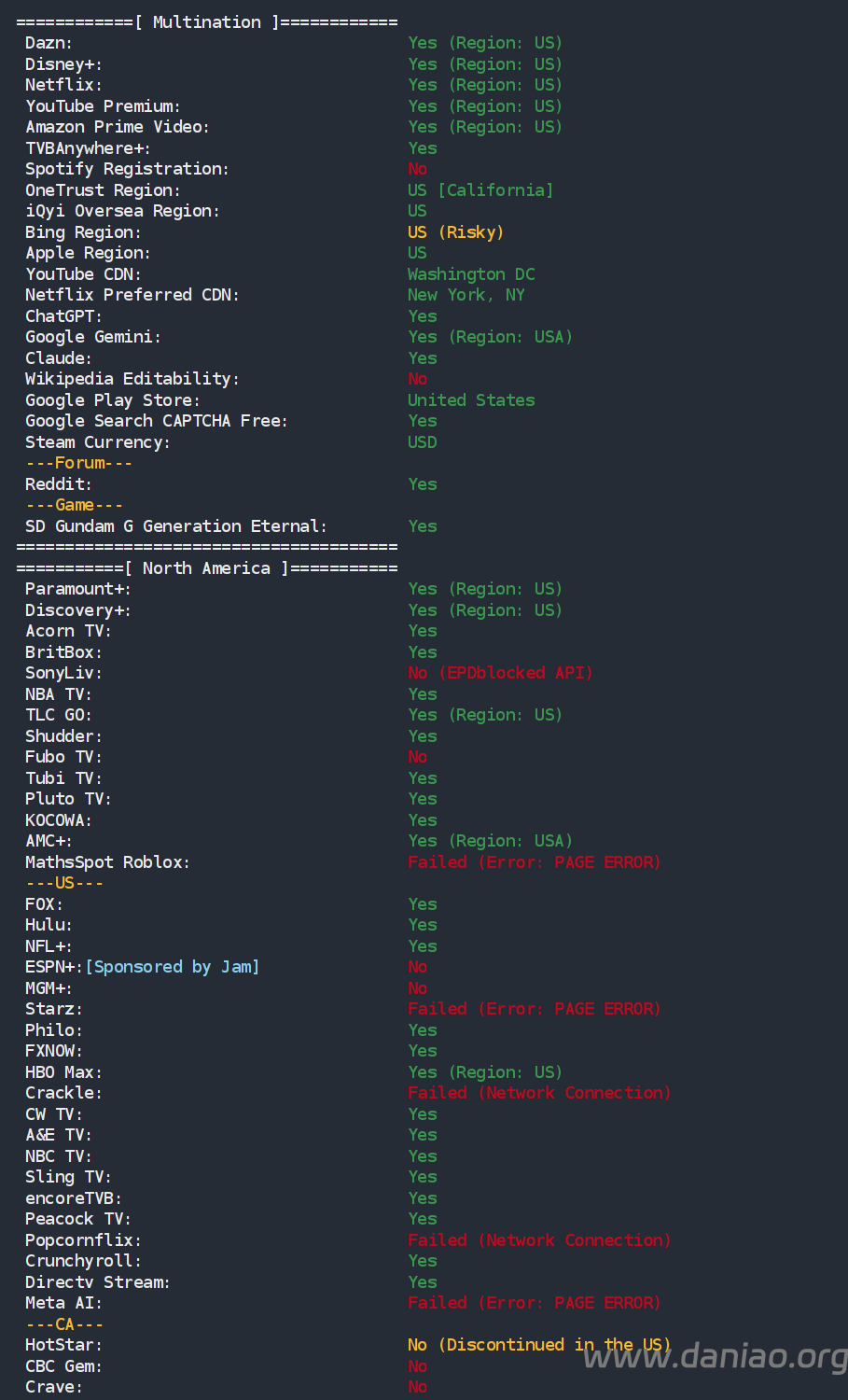This screenshot has width=848, height=1400.
Task: Click the "SD Gundam G Generation Eternal" label
Action: (175, 526)
